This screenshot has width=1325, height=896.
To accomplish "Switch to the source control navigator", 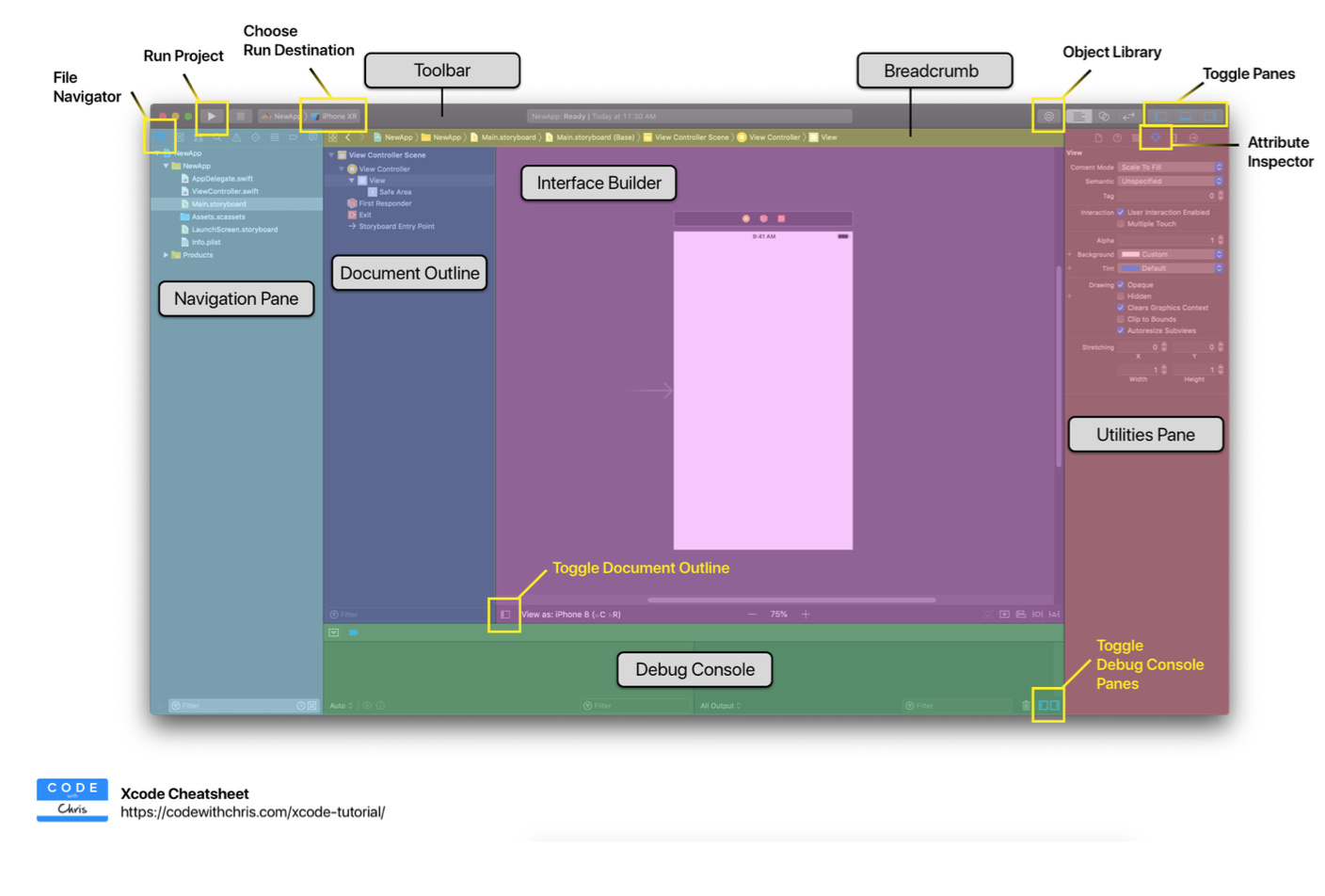I will click(x=179, y=136).
